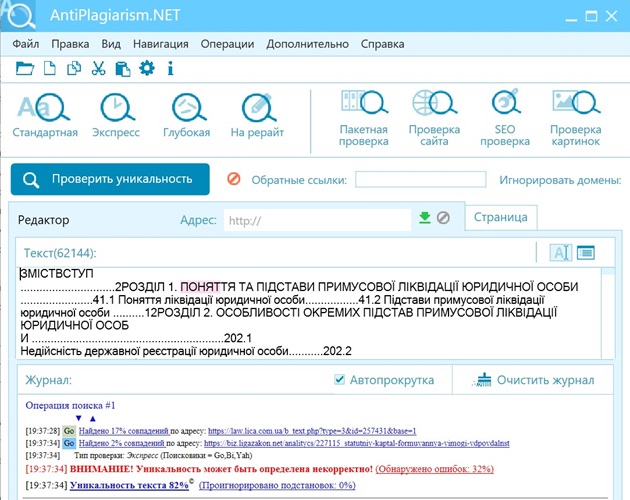Open settings via the gear icon

pyautogui.click(x=147, y=68)
